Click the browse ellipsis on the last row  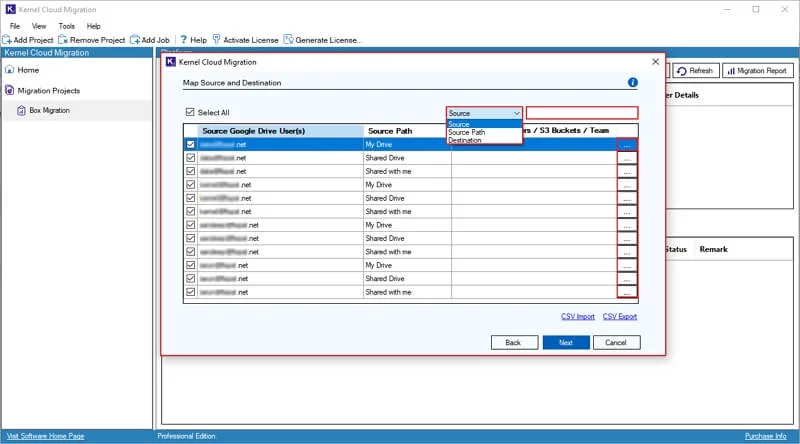627,292
